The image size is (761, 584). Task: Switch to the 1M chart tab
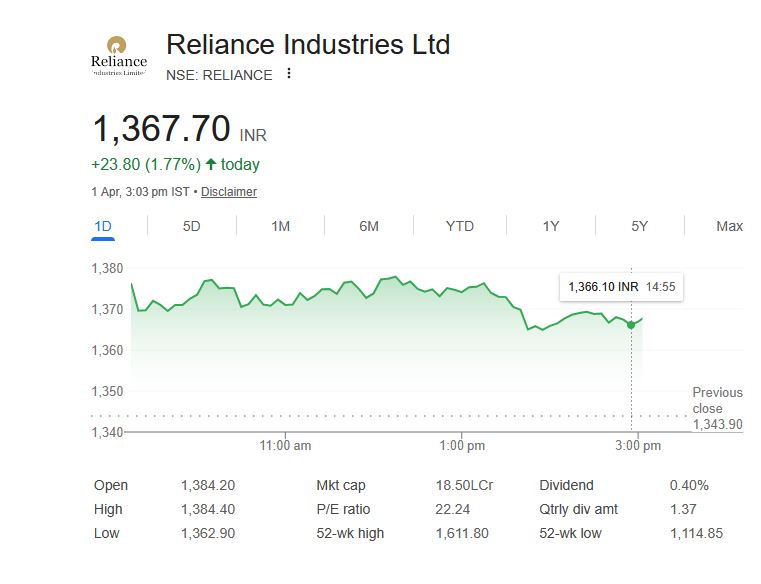pos(280,226)
